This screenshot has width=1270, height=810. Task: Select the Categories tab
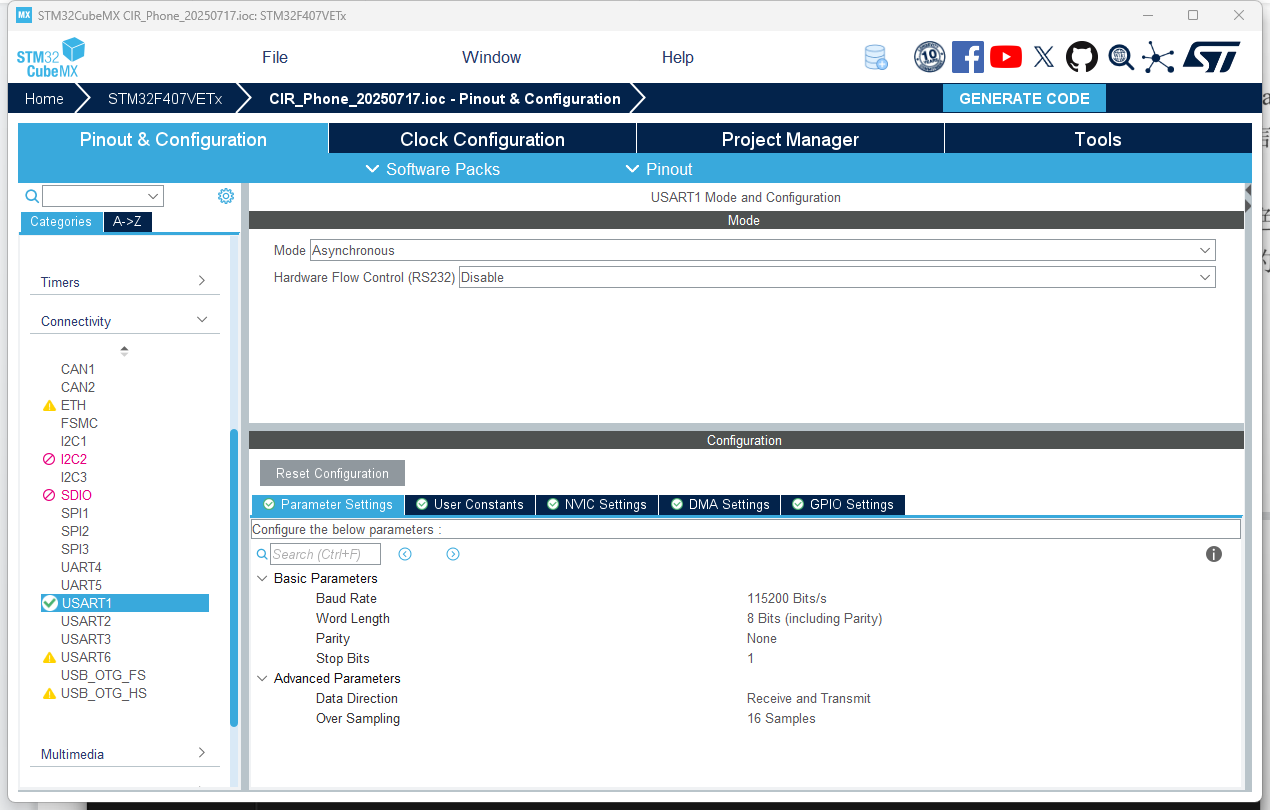61,222
